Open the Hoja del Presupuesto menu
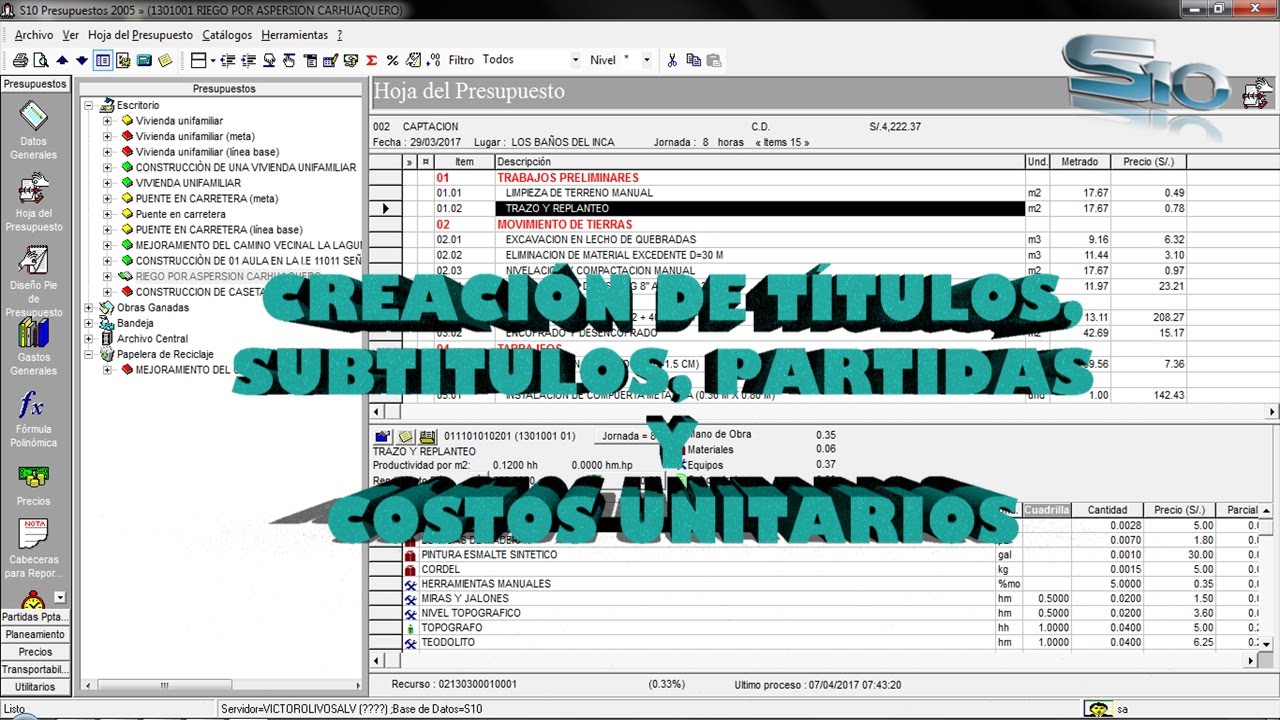1280x720 pixels. (x=140, y=35)
